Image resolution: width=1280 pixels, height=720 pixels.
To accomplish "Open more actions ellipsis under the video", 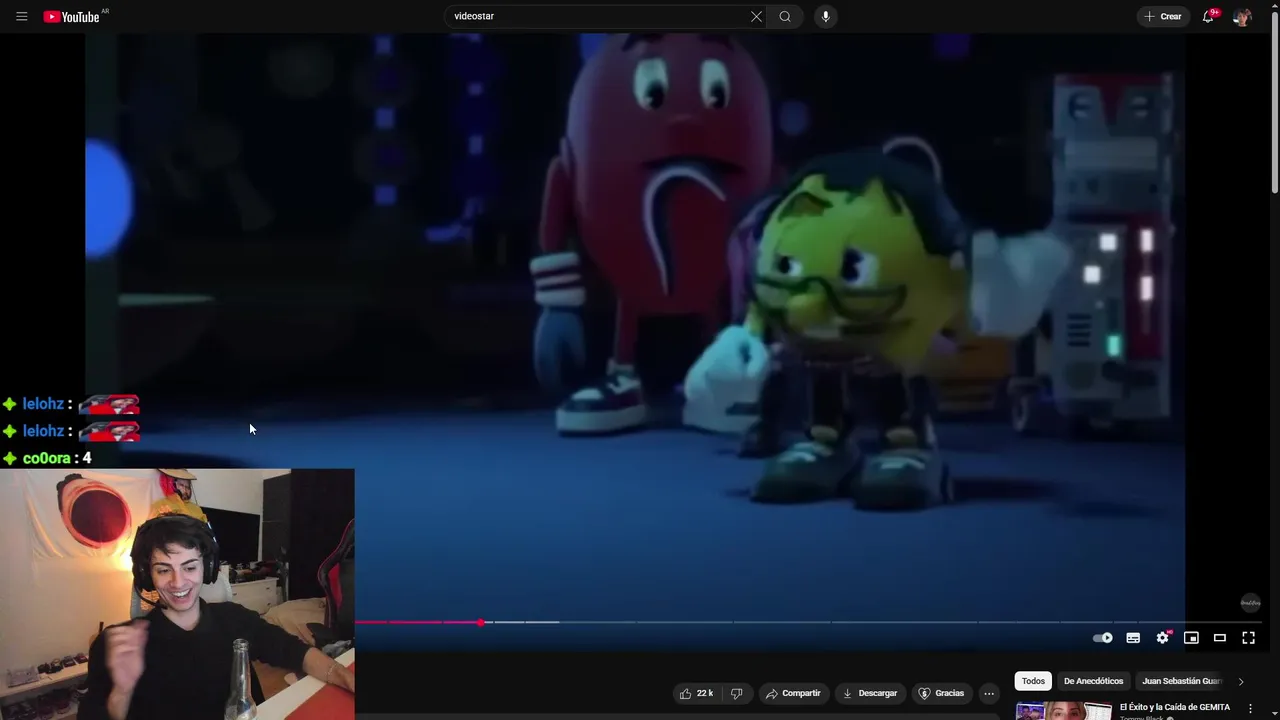I will point(989,693).
